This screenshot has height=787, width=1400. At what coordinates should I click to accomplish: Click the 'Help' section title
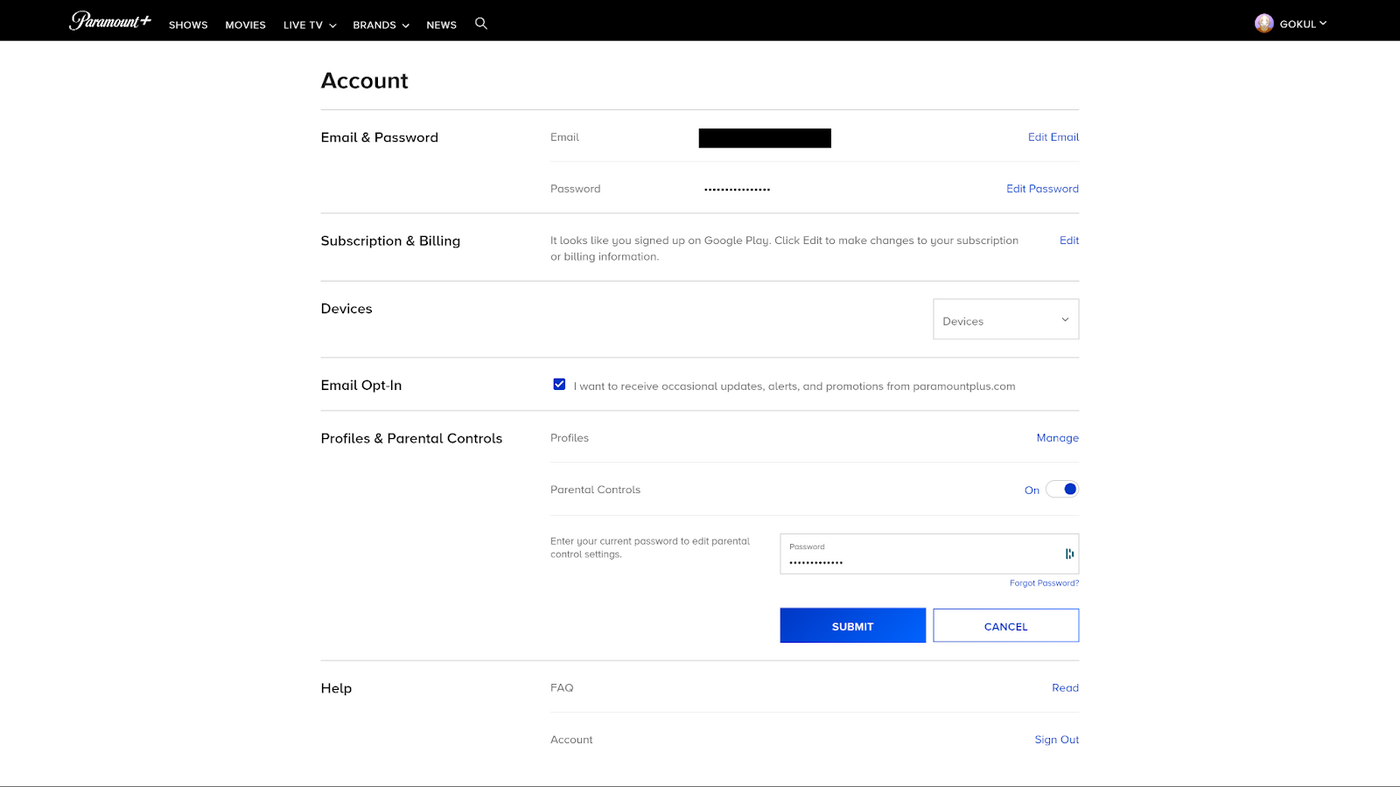coord(336,688)
